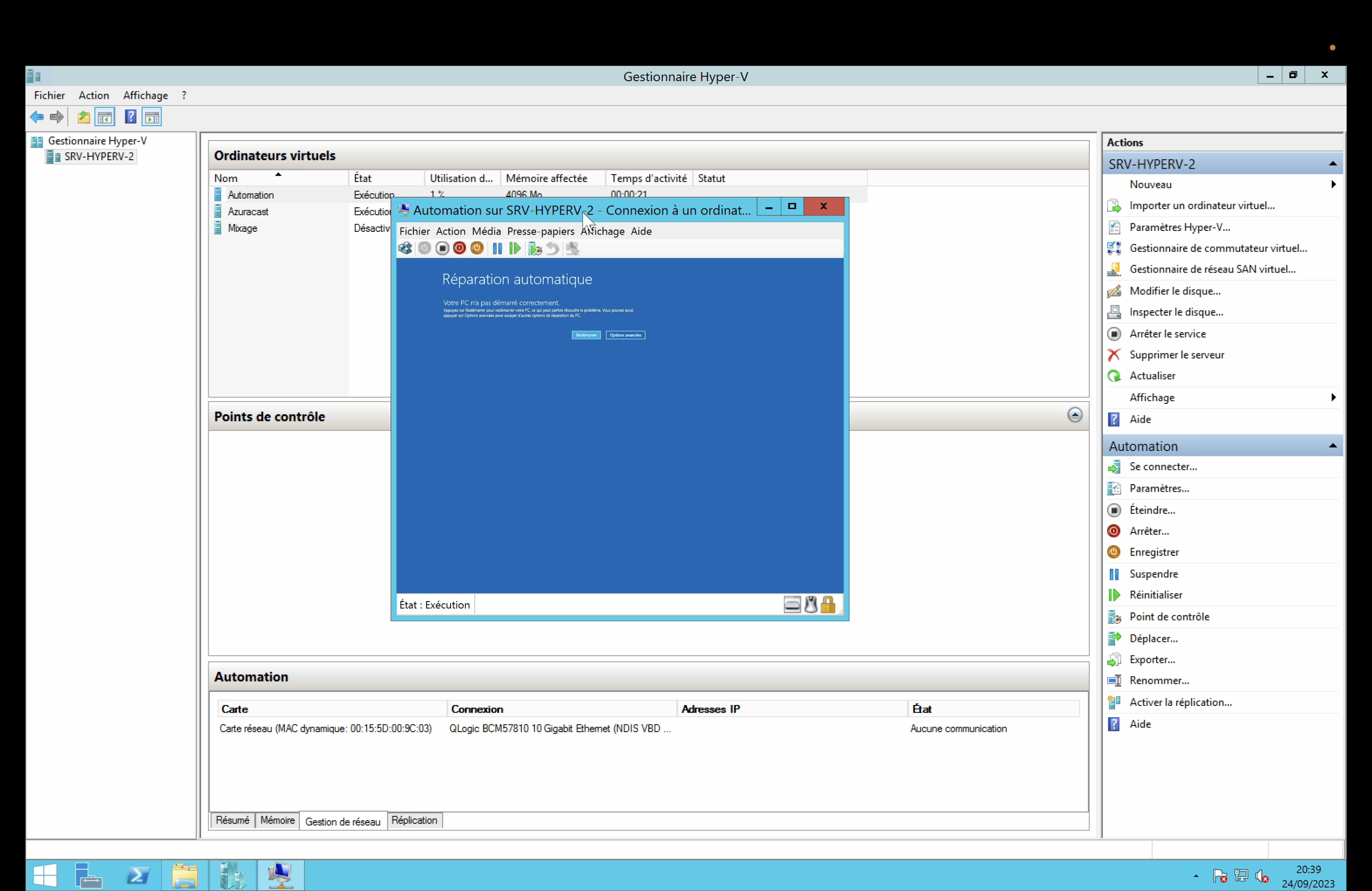
Task: Open Gestionnaire de commutateur virtuel
Action: [1217, 249]
